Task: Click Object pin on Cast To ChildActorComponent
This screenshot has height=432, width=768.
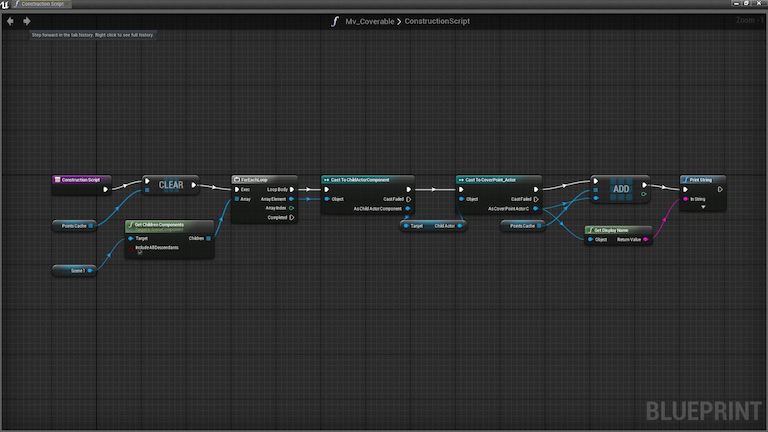Action: (327, 199)
